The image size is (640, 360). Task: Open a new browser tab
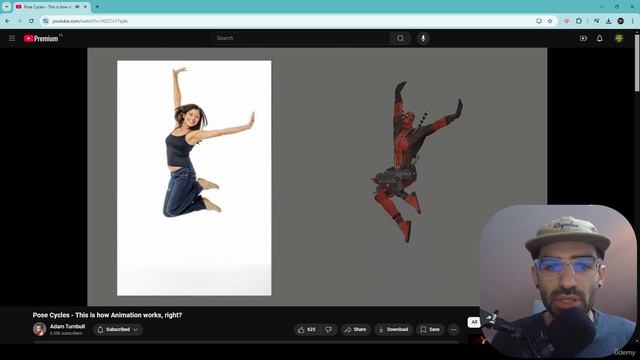pos(97,7)
